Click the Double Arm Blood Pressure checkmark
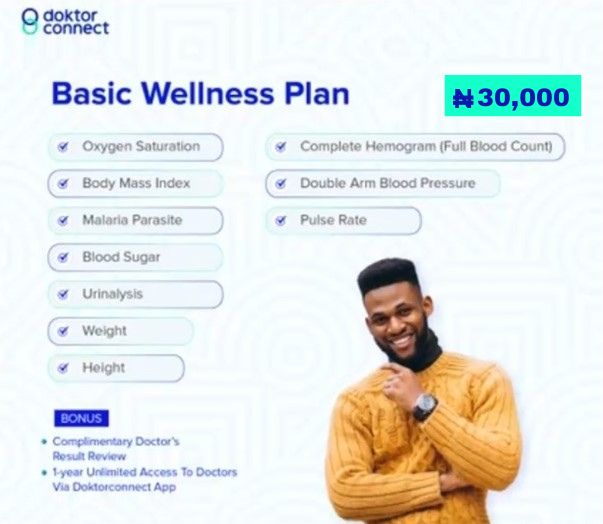 click(281, 183)
